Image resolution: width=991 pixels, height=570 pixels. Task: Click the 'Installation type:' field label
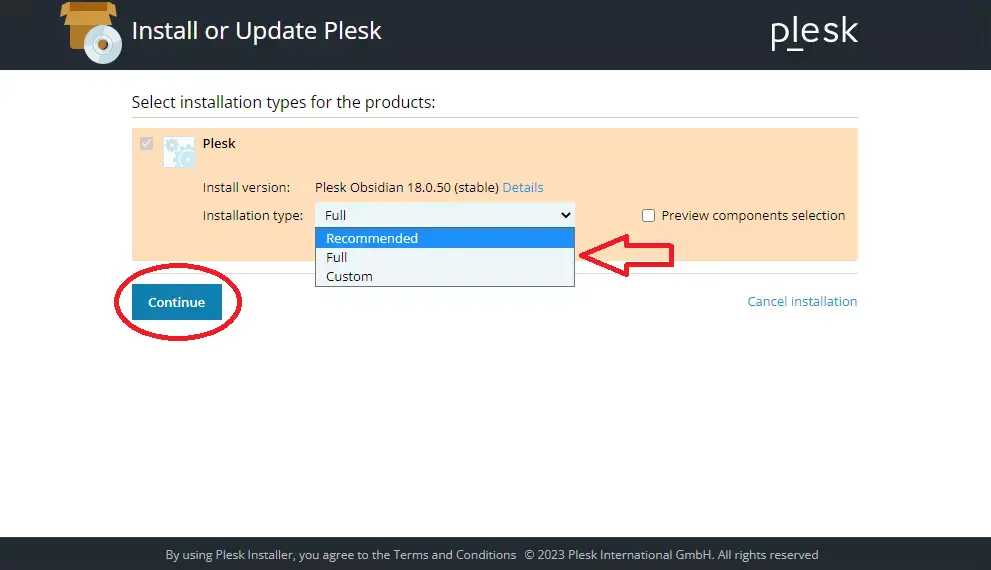coord(253,216)
